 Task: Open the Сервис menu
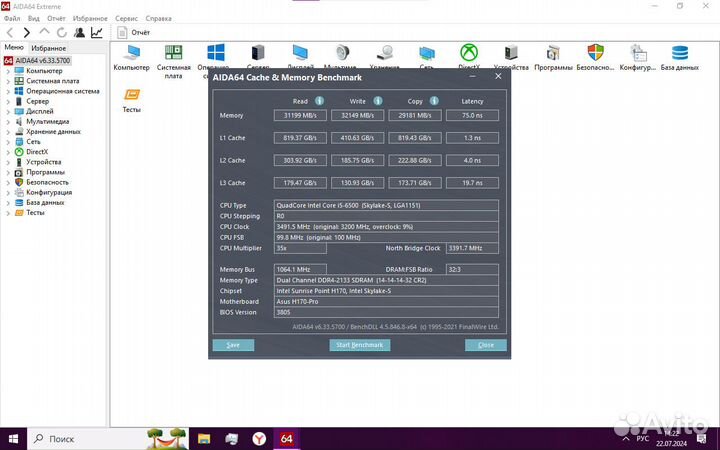coord(126,18)
